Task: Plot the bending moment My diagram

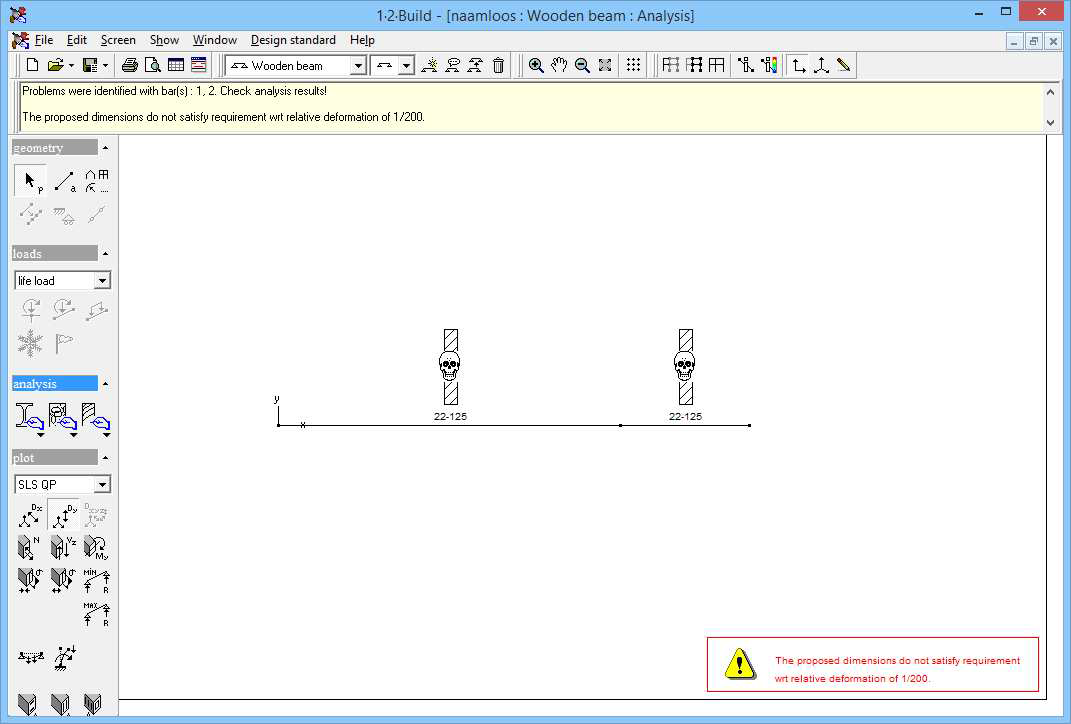Action: [96, 546]
